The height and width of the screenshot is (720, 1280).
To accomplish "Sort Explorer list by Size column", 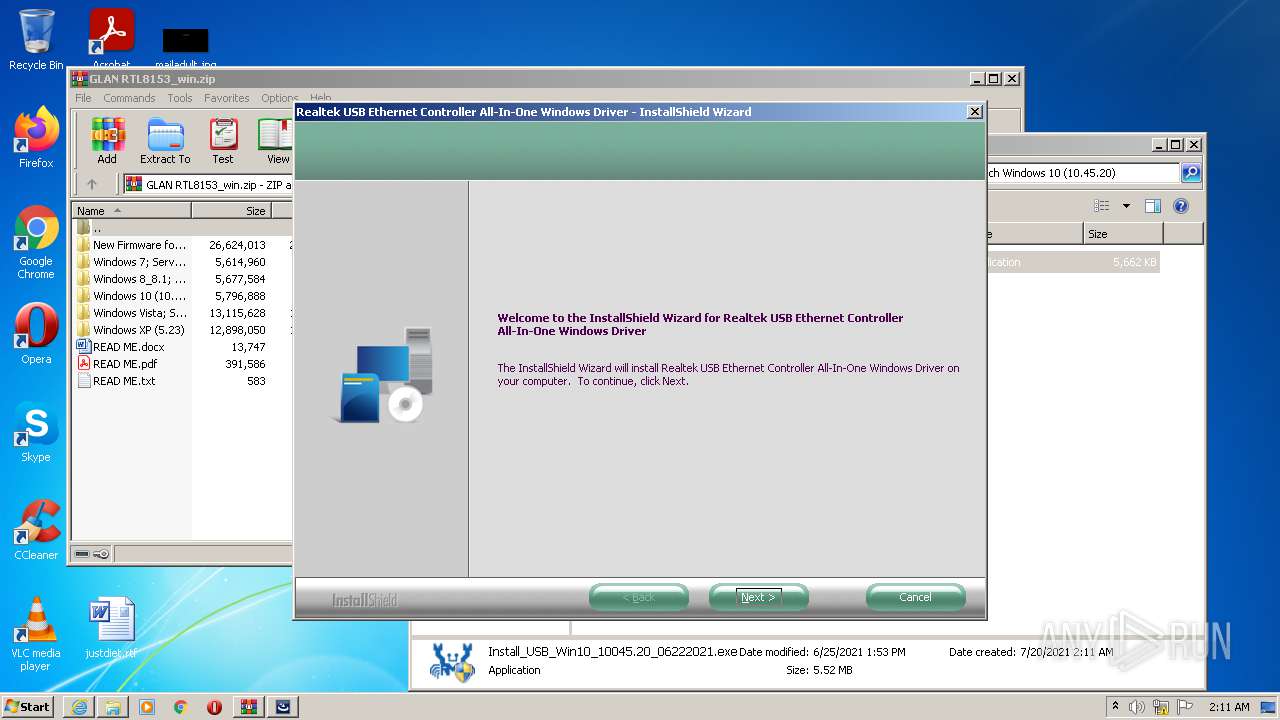I will click(1123, 234).
